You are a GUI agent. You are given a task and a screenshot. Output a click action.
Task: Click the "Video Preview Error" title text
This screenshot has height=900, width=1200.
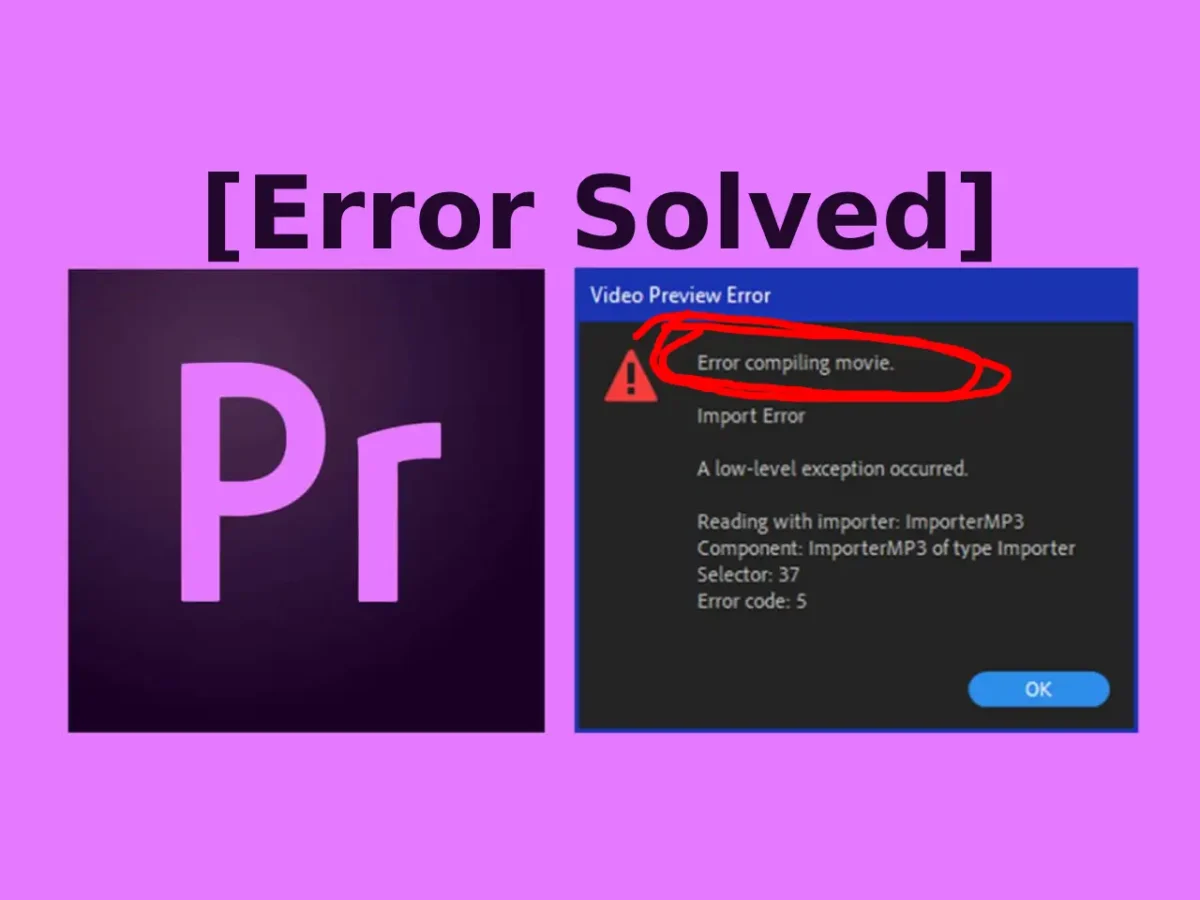click(x=680, y=295)
